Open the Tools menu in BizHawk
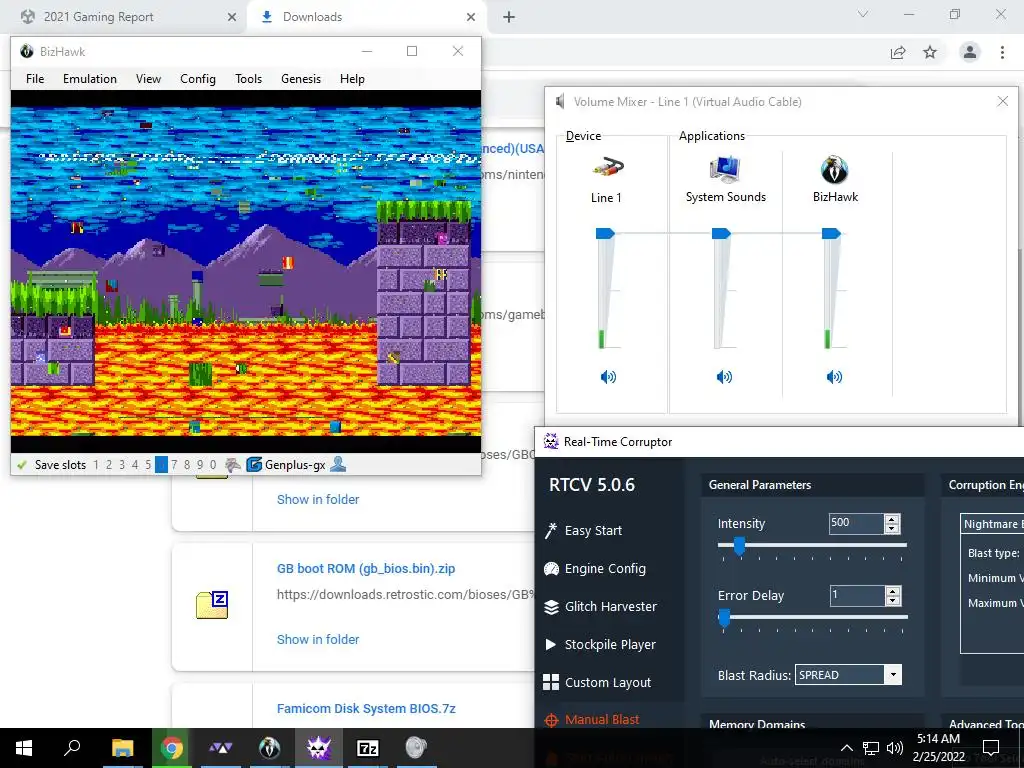1024x768 pixels. click(x=248, y=78)
